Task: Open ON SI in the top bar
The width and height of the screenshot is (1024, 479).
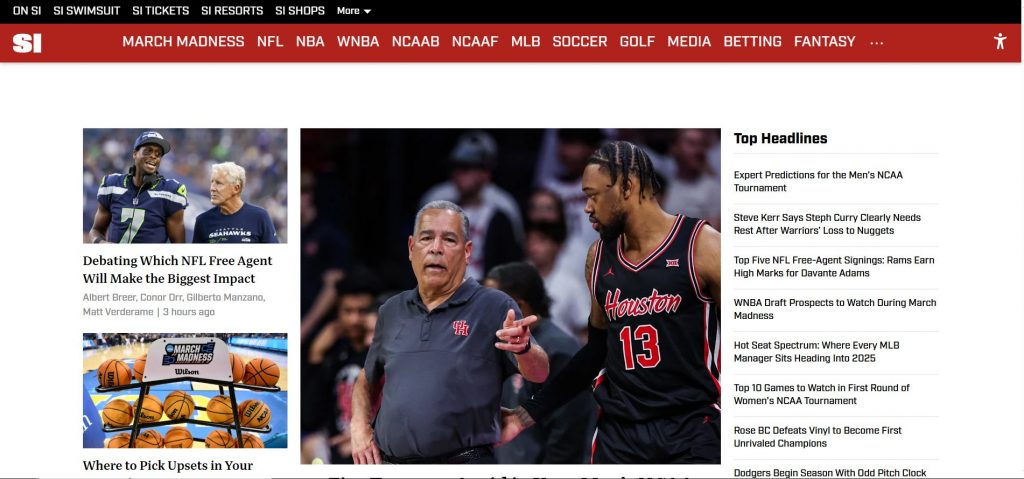Action: (x=27, y=10)
